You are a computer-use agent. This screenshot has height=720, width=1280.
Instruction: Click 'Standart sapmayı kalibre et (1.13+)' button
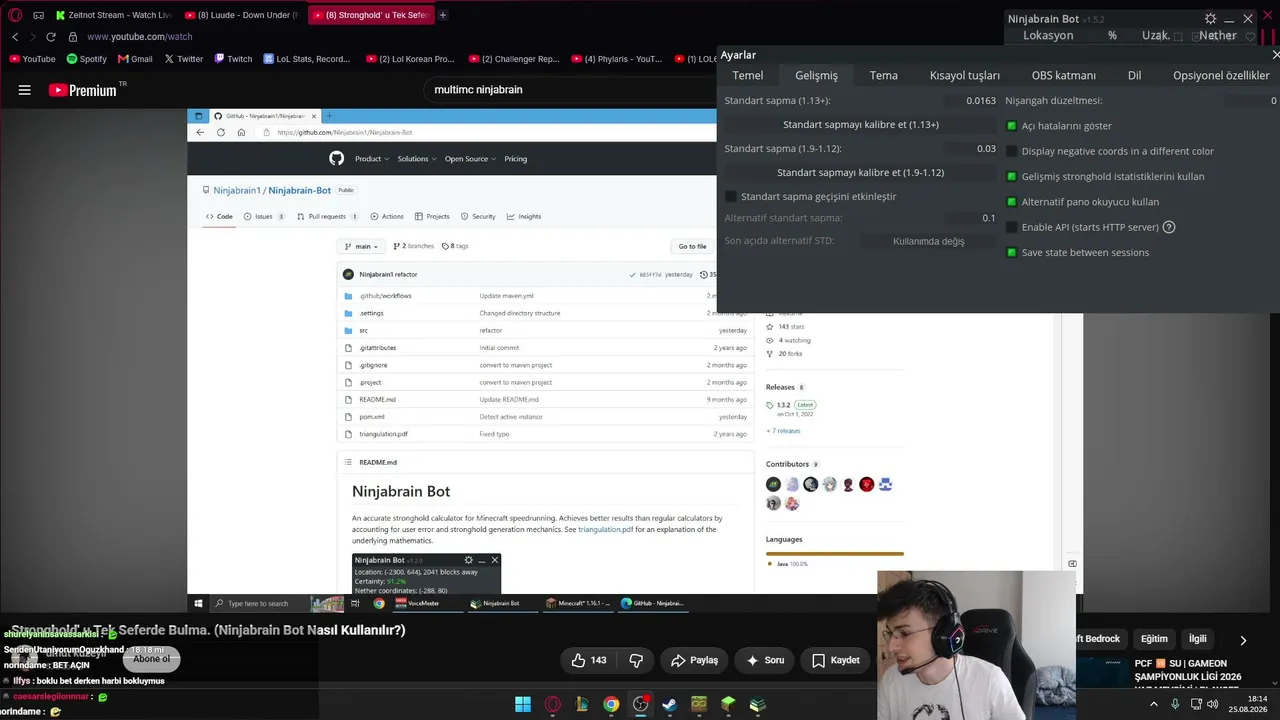coord(861,125)
